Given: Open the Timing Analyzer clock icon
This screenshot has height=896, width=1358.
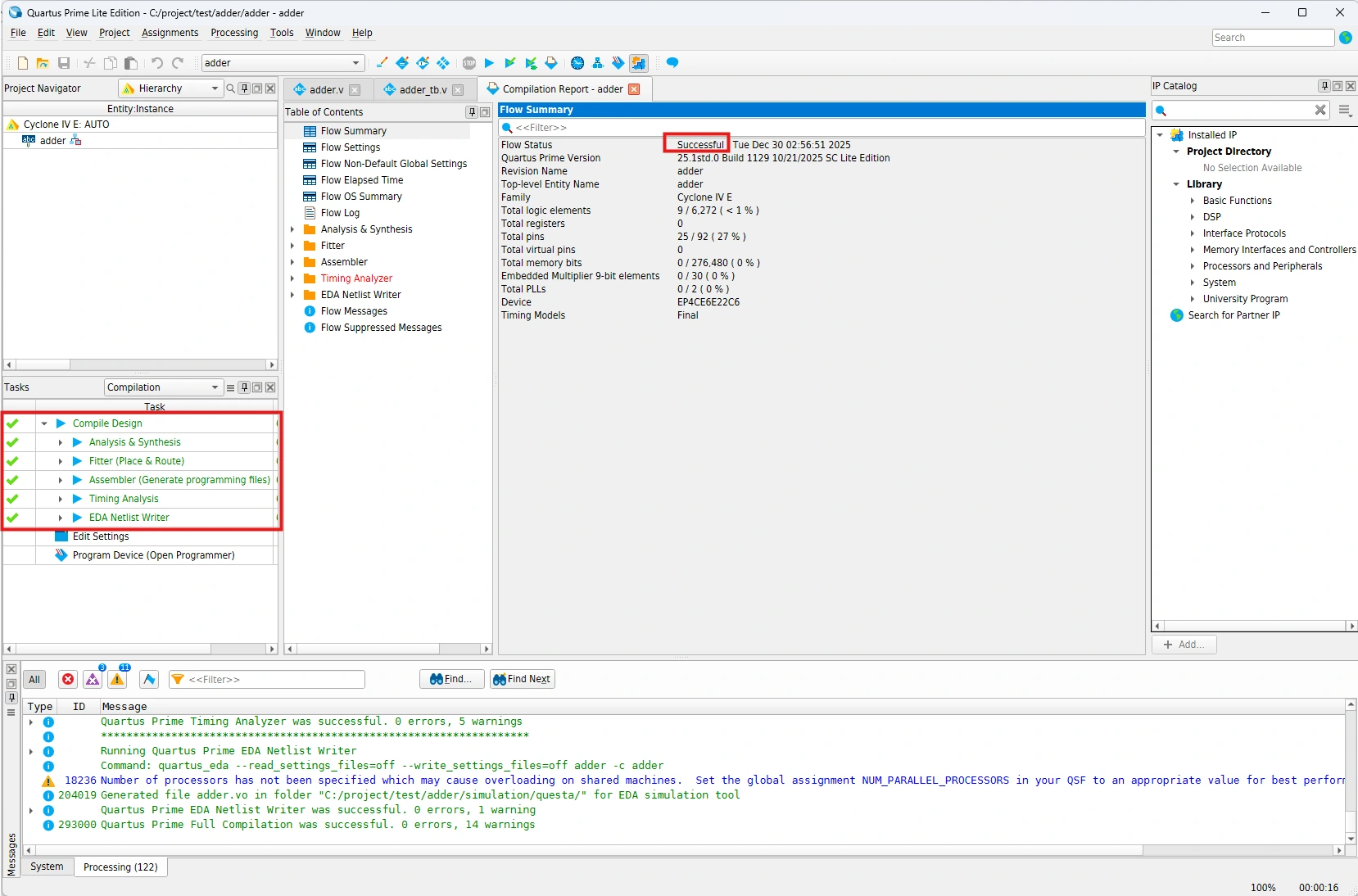Looking at the screenshot, I should 577,63.
